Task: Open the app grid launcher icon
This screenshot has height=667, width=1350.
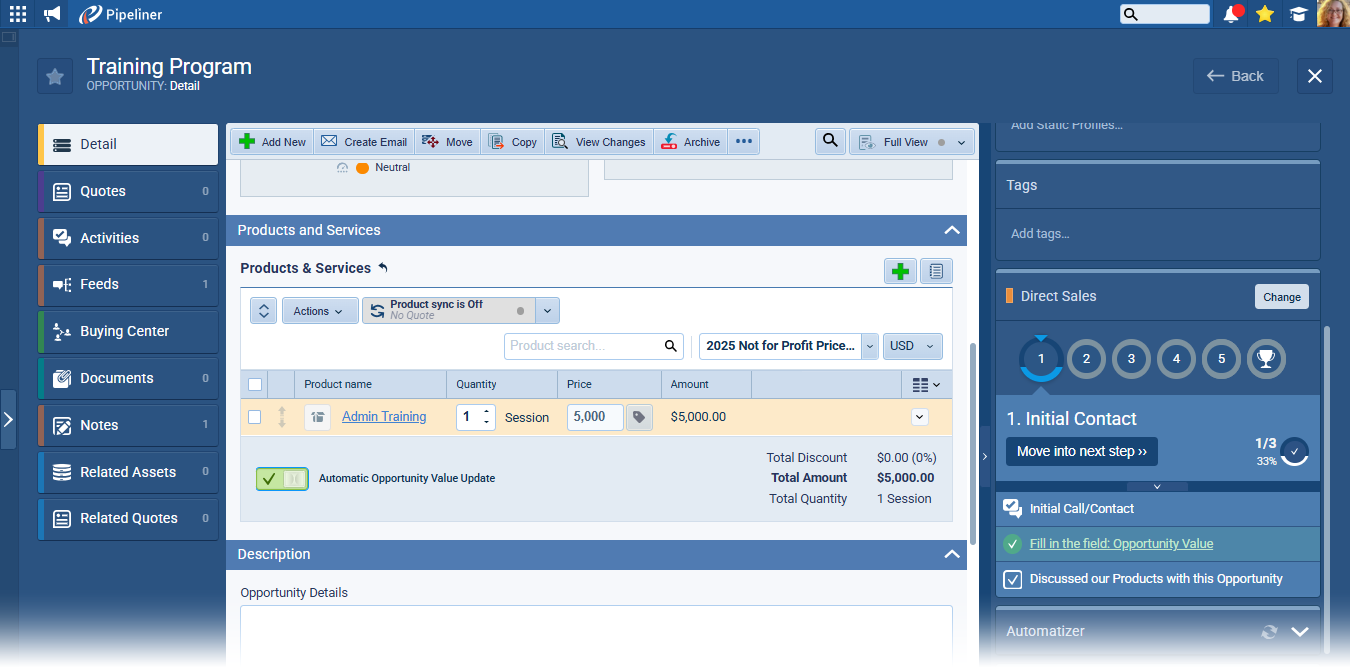Action: 18,14
